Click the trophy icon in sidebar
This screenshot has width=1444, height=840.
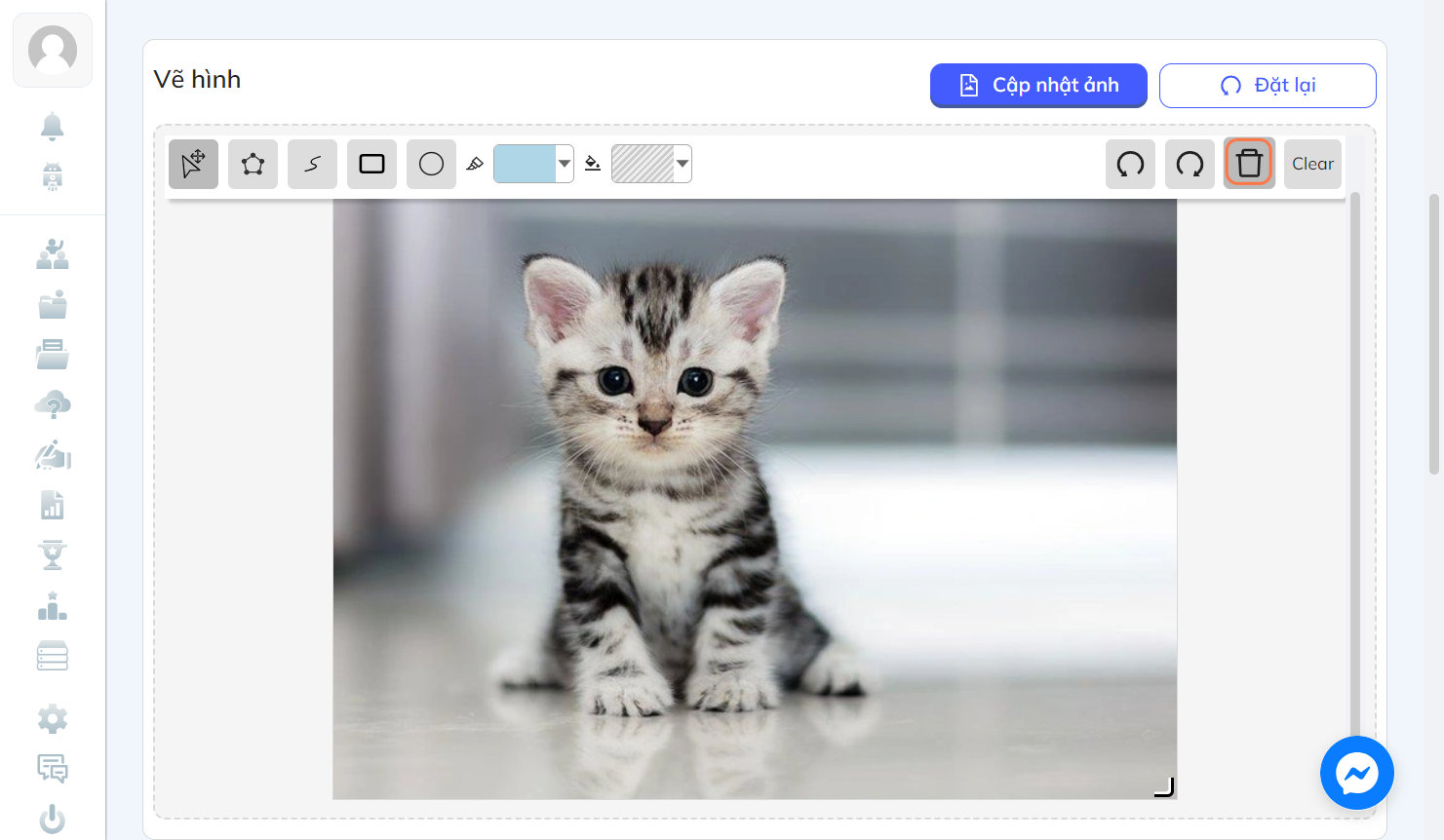[x=53, y=555]
